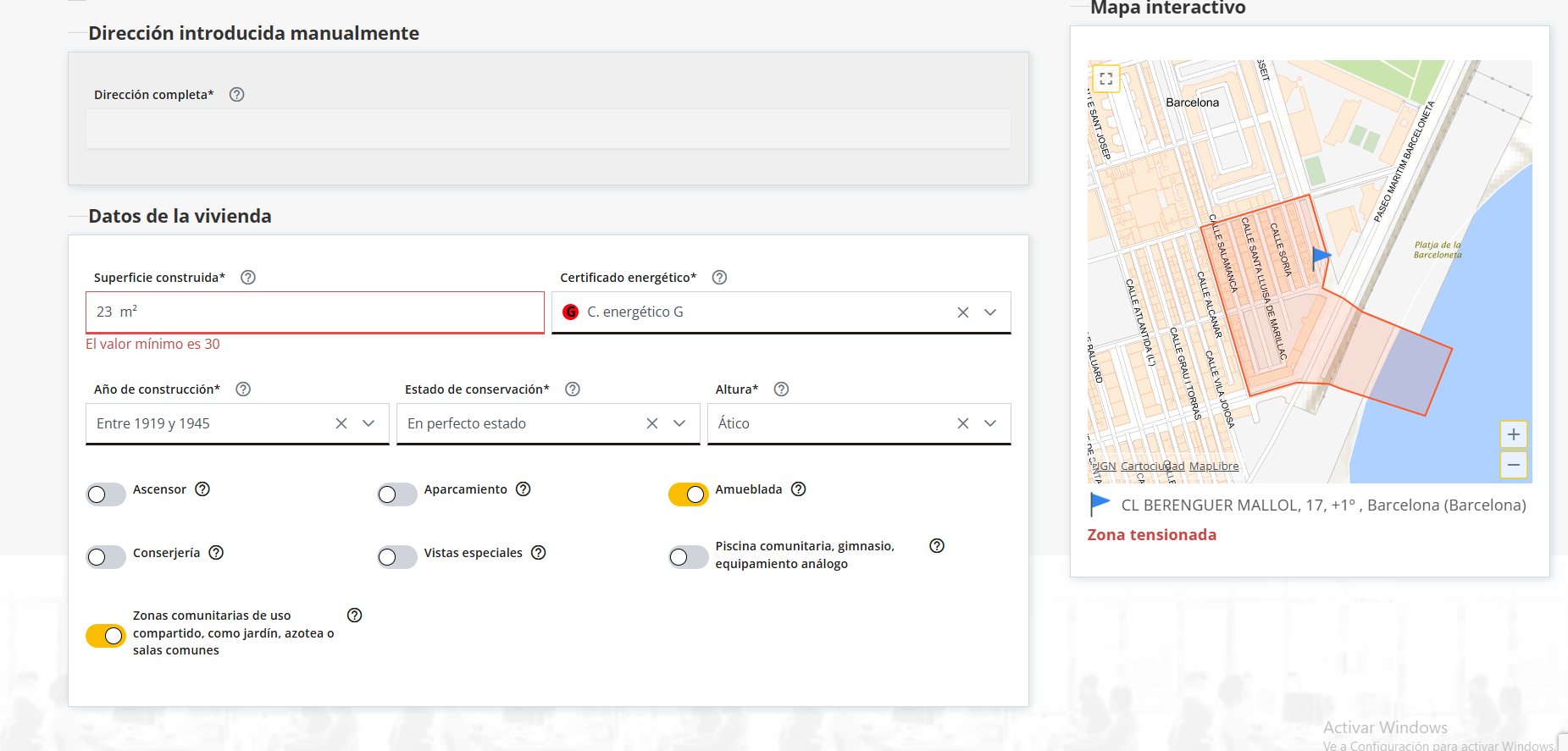Click the help icon next to Dirección completa

[237, 95]
